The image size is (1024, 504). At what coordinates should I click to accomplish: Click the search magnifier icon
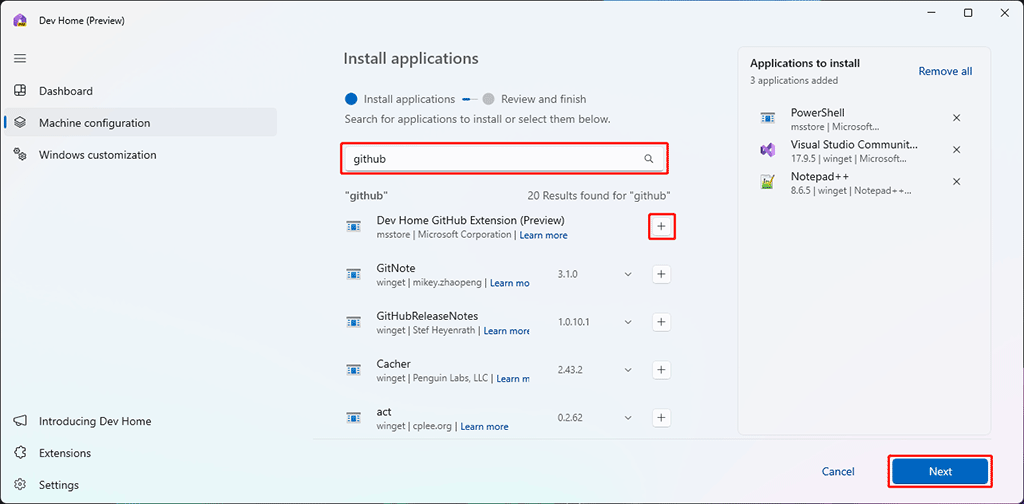point(648,159)
